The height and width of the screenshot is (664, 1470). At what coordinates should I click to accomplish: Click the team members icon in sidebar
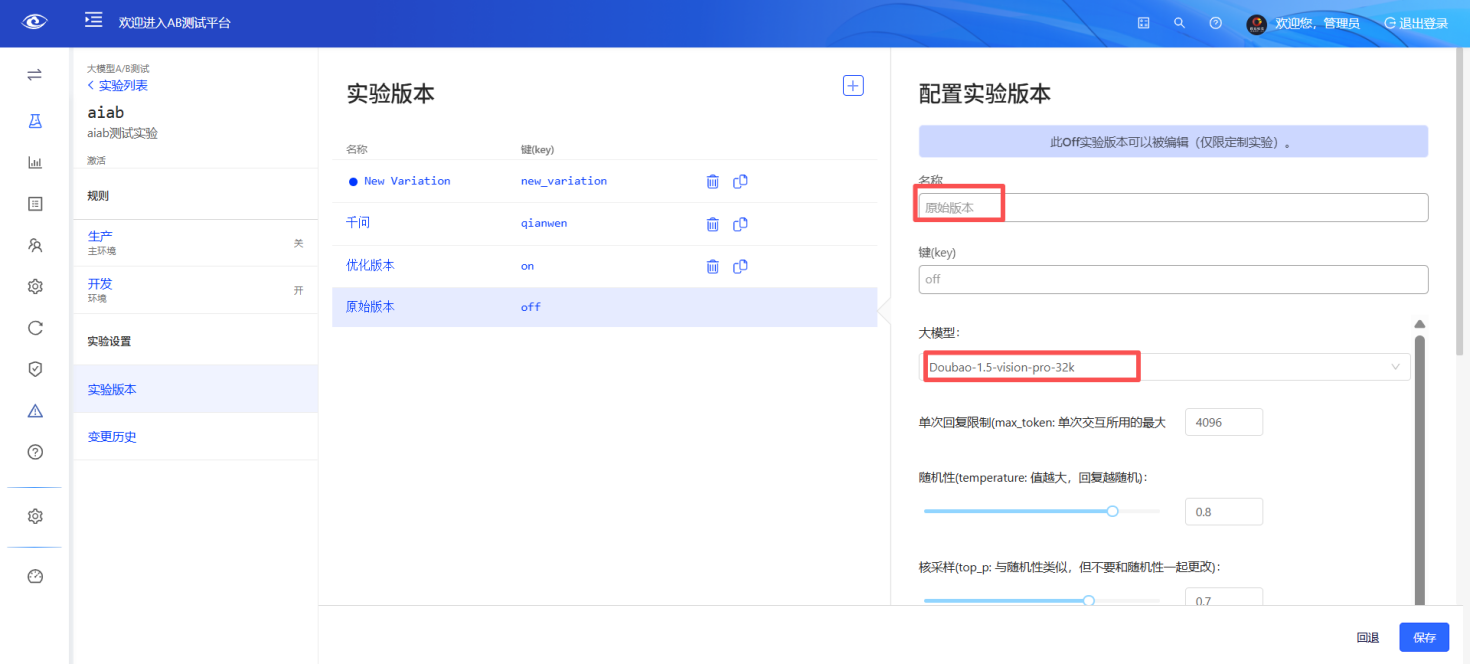[x=34, y=244]
